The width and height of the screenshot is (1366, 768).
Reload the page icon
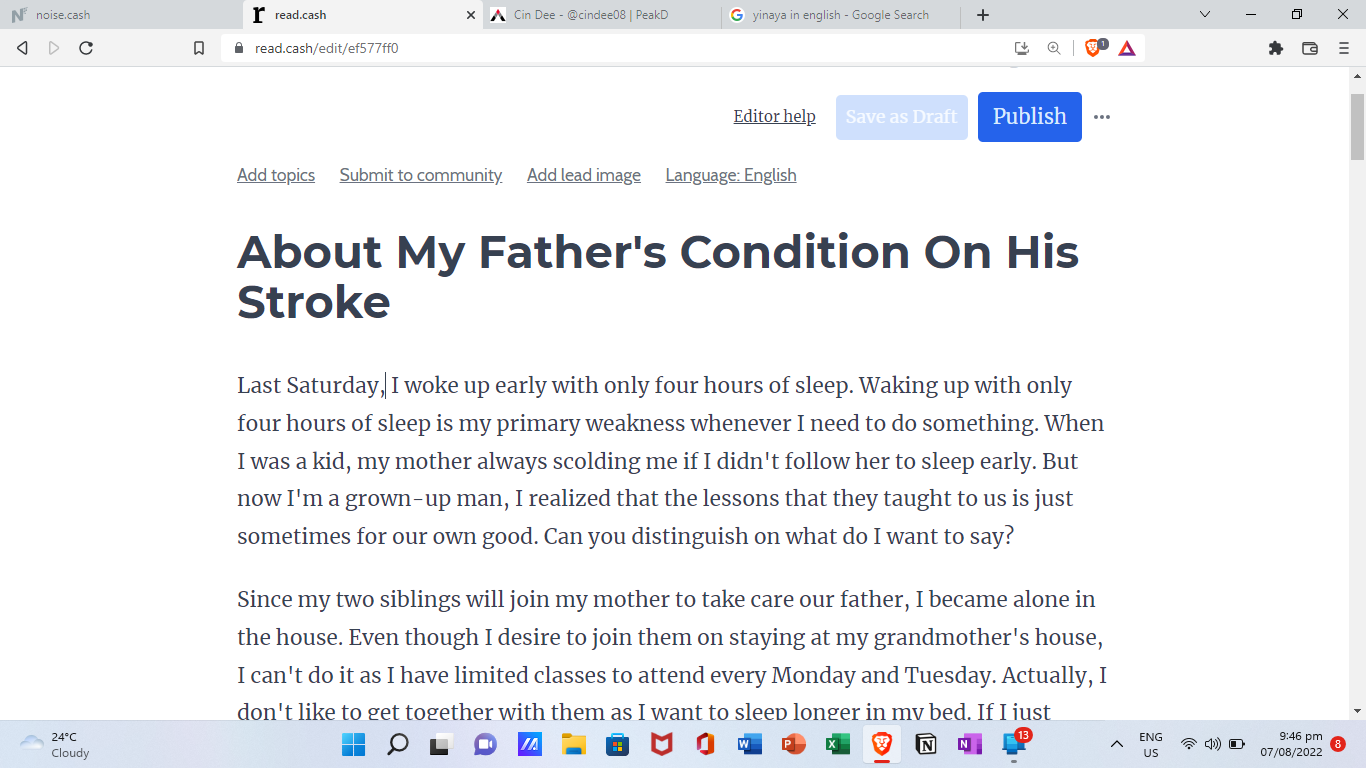(x=86, y=48)
